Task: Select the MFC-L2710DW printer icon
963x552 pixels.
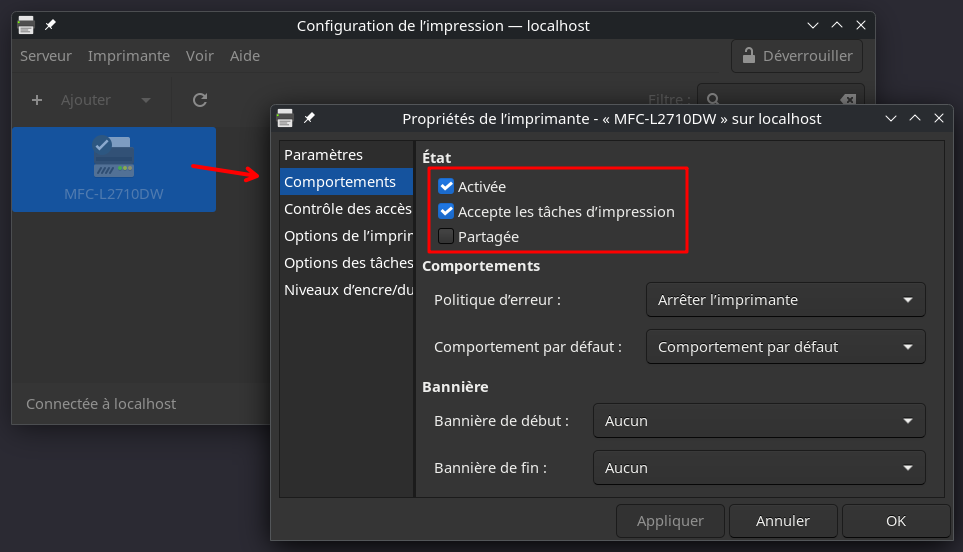Action: tap(114, 158)
